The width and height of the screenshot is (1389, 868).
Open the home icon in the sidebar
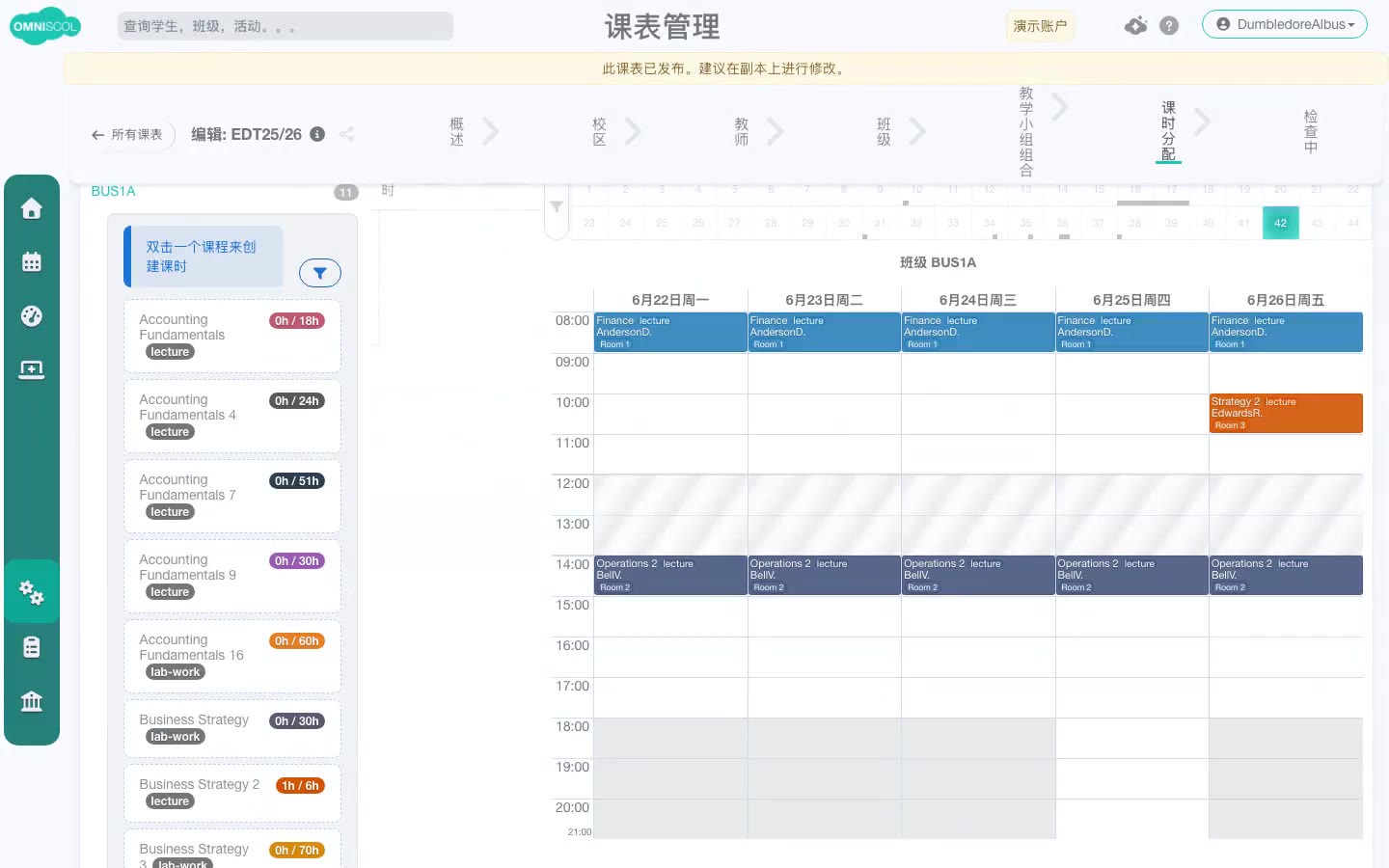(32, 208)
